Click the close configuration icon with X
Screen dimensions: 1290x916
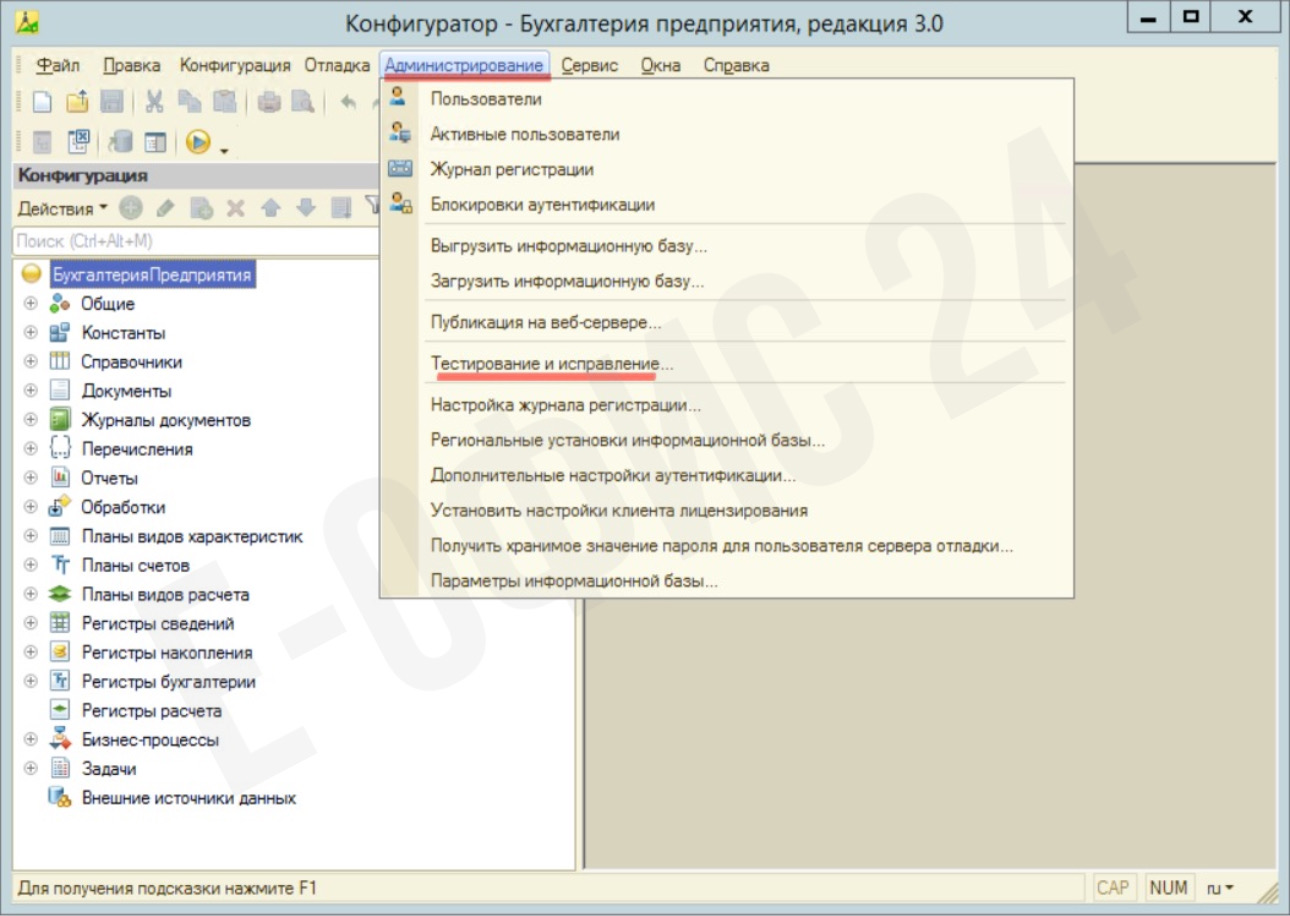coord(78,143)
